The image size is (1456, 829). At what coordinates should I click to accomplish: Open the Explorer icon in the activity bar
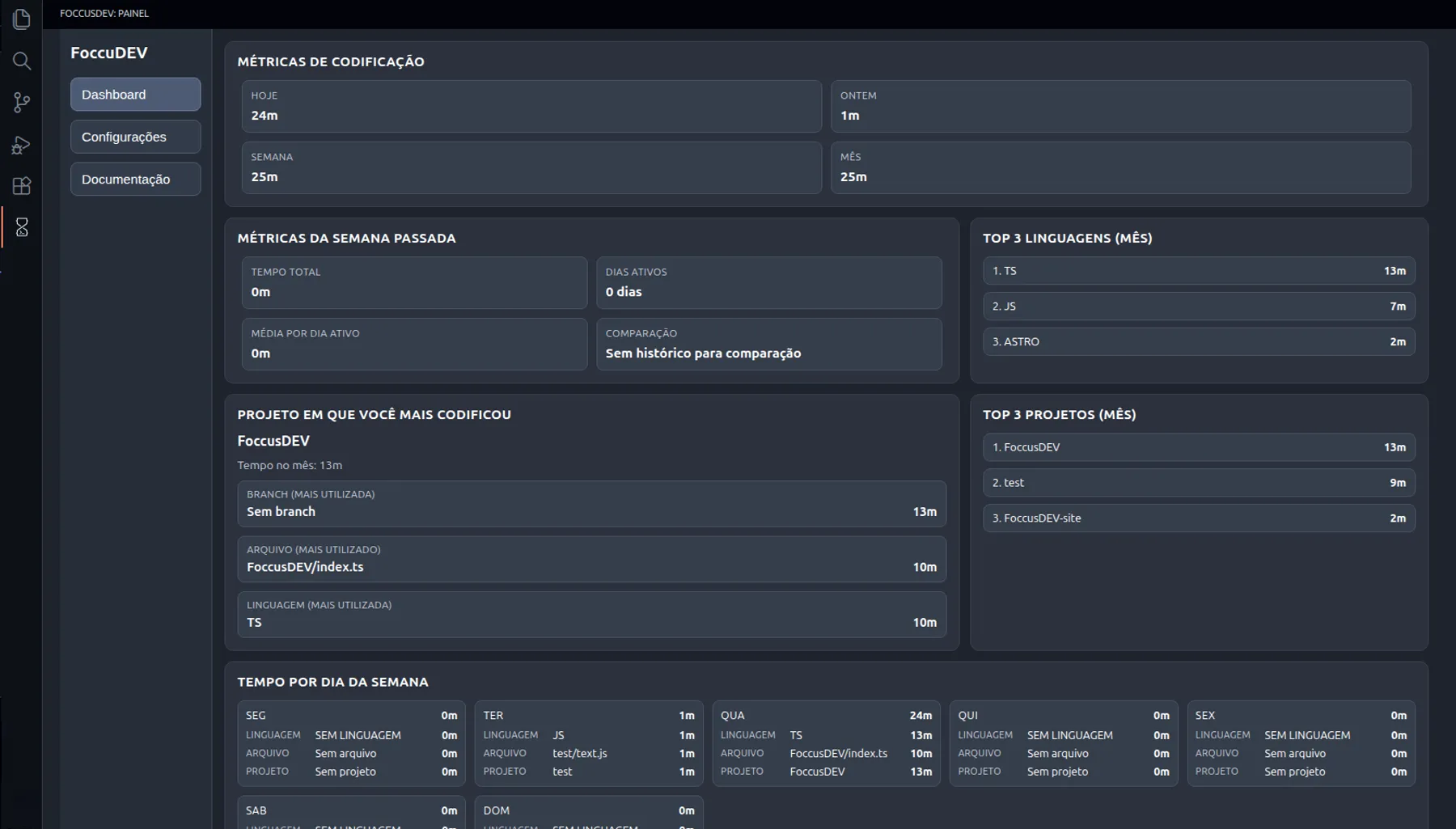point(22,19)
